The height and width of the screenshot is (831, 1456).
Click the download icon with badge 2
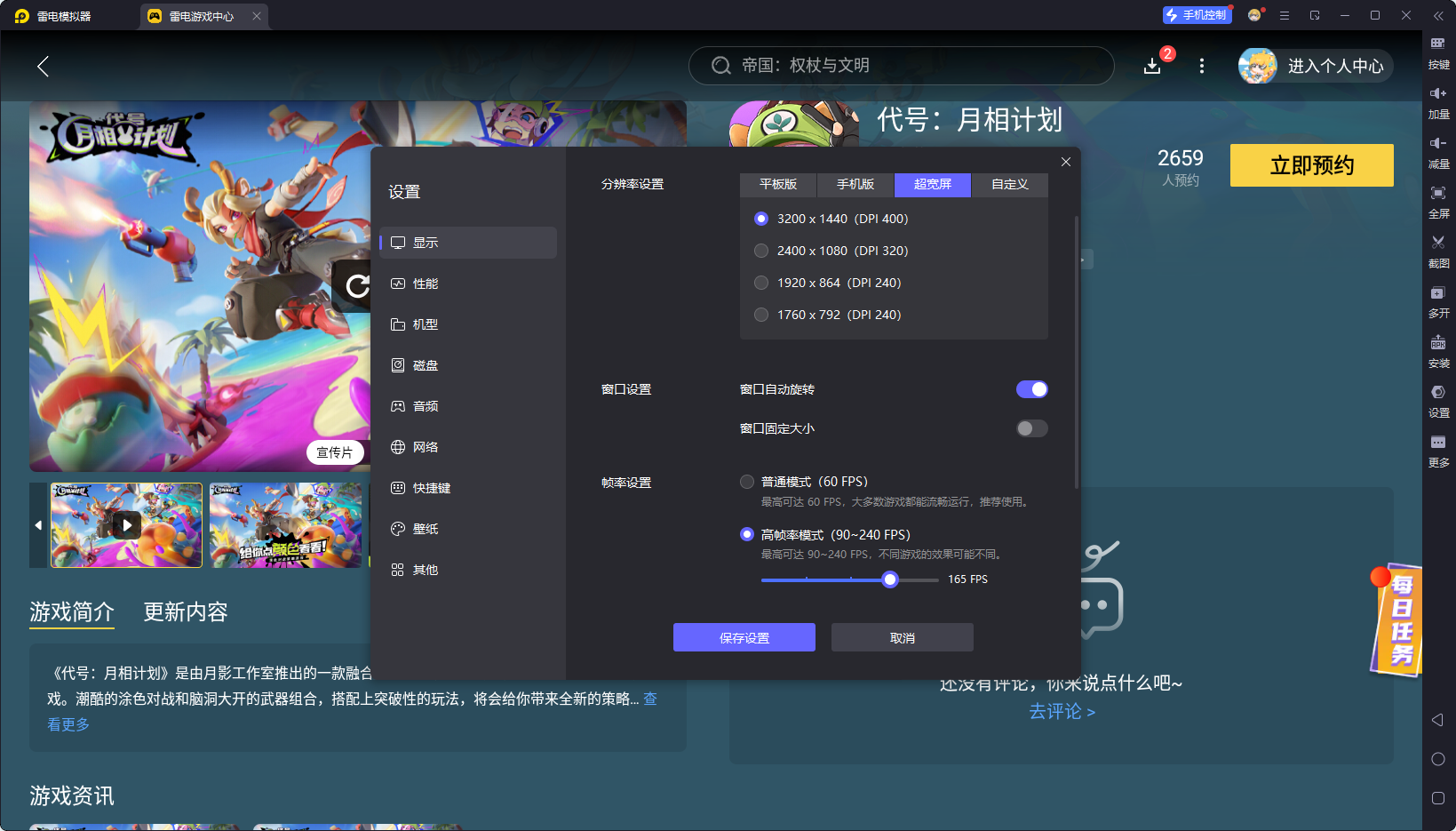point(1152,66)
